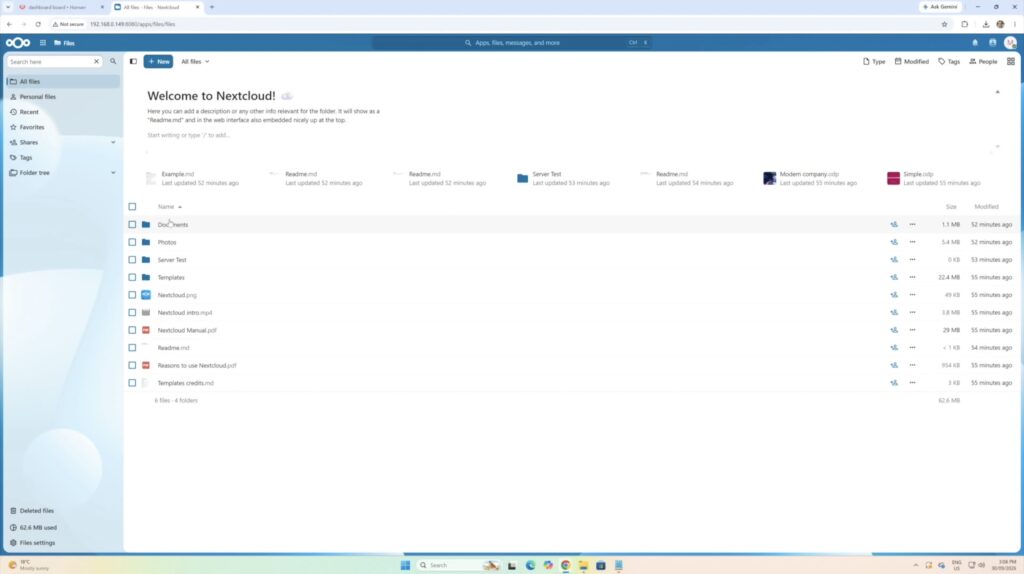Open the notifications bell icon

click(x=975, y=42)
